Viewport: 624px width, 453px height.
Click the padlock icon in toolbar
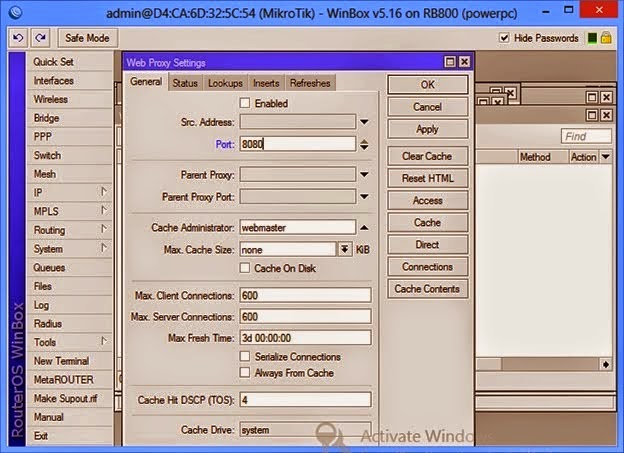tap(606, 38)
